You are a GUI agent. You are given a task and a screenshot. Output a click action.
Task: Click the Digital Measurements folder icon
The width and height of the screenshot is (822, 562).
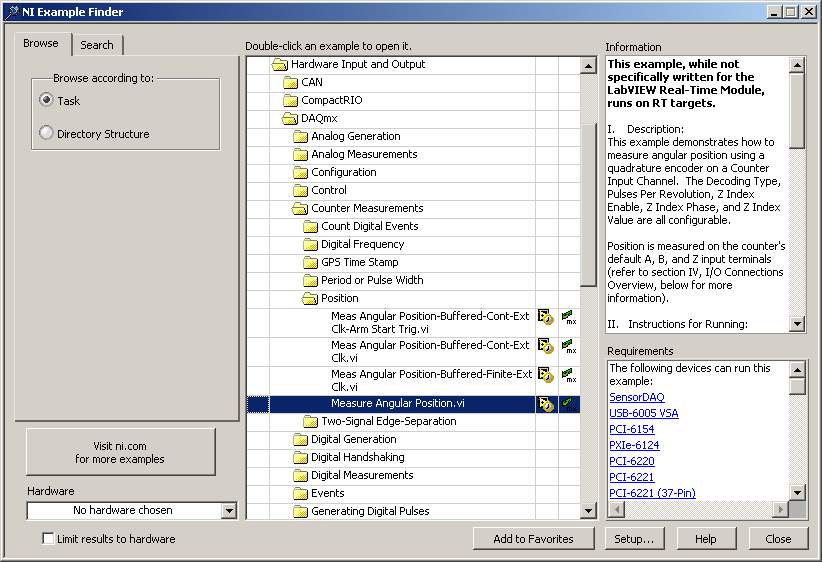click(x=300, y=475)
